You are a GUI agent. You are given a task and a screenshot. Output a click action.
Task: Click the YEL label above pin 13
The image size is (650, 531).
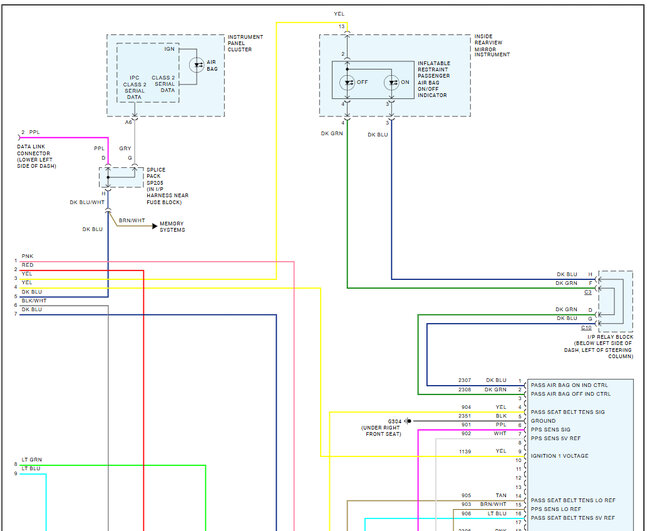(339, 14)
